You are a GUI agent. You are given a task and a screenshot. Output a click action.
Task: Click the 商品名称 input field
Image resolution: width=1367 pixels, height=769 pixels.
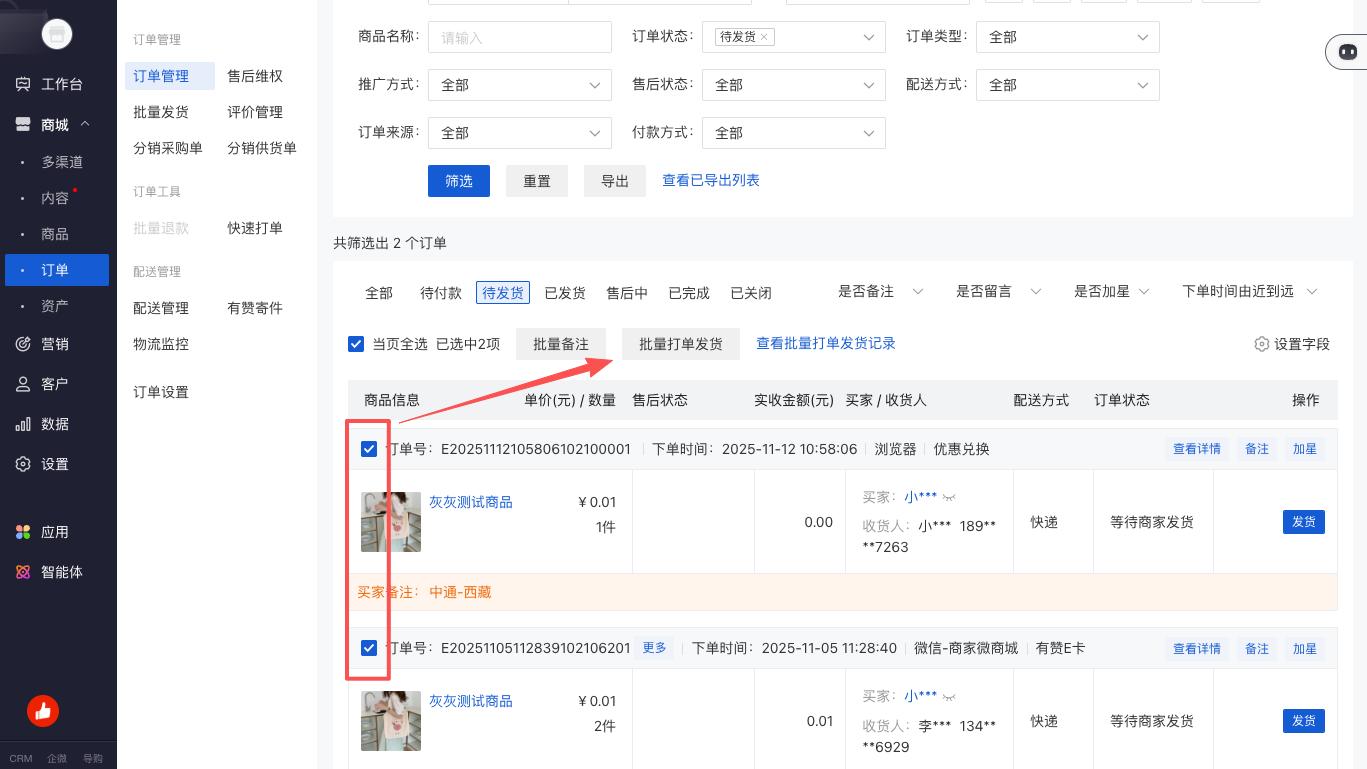click(x=519, y=37)
